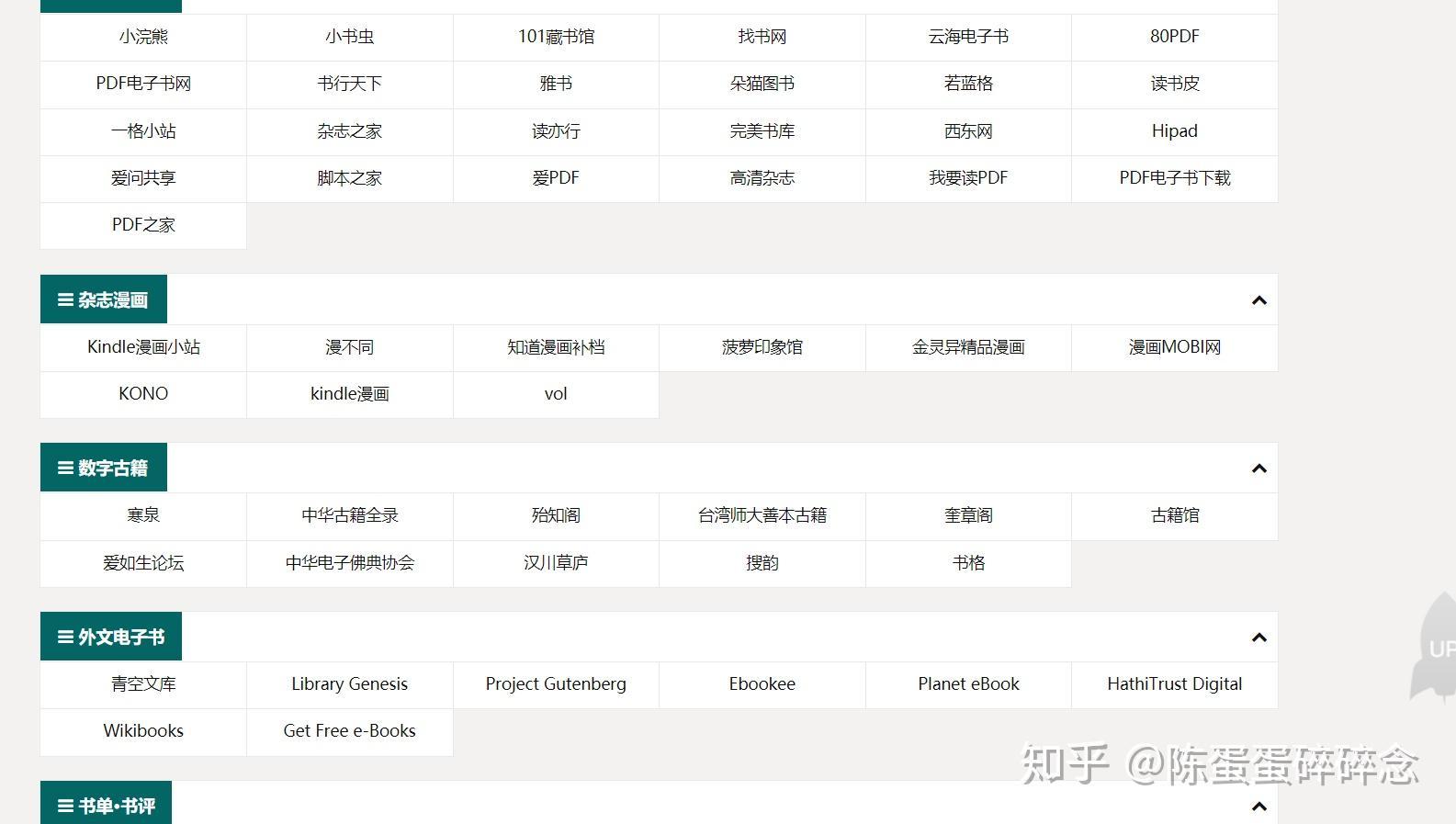
Task: Collapse the 外文电子书 section chevron
Action: (x=1258, y=638)
